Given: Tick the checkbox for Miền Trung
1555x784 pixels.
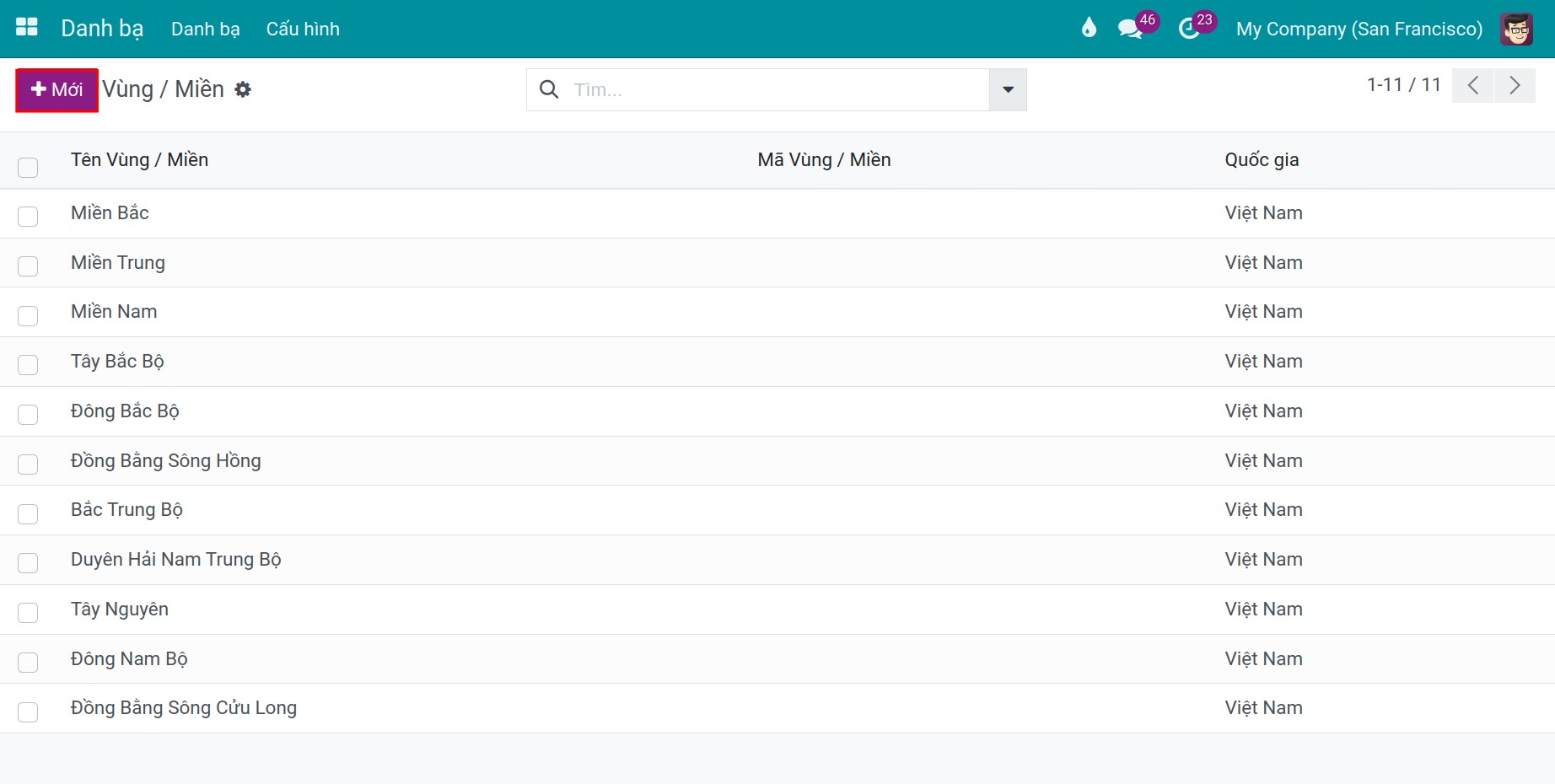Looking at the screenshot, I should [28, 266].
